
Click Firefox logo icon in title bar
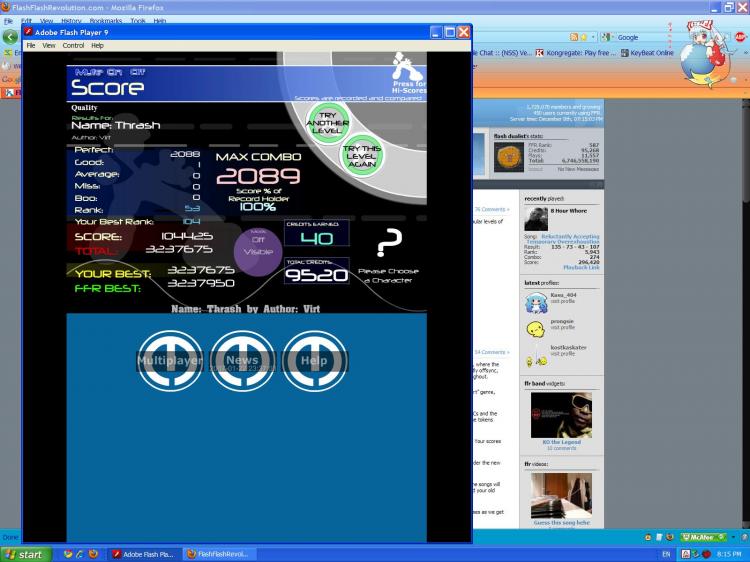point(5,7)
